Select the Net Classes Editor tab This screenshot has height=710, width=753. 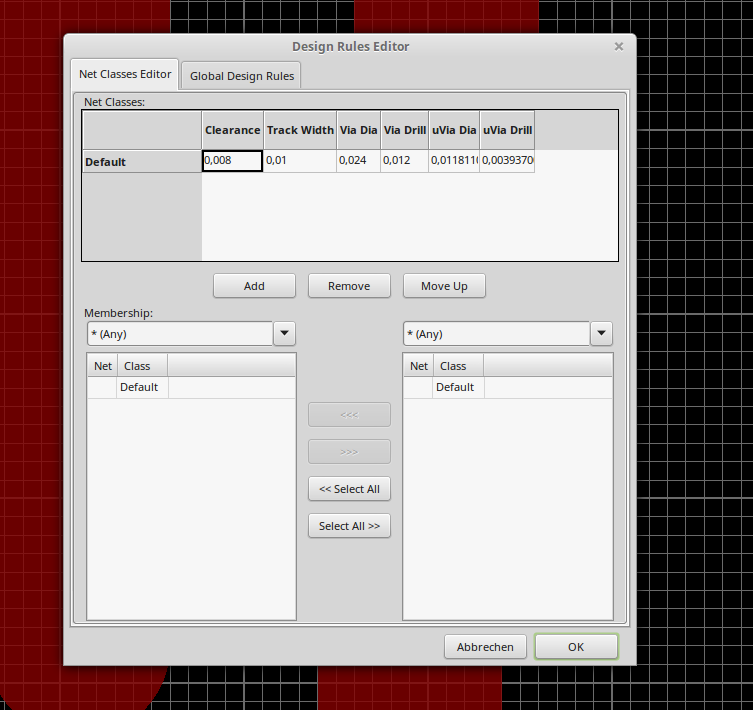pos(125,74)
